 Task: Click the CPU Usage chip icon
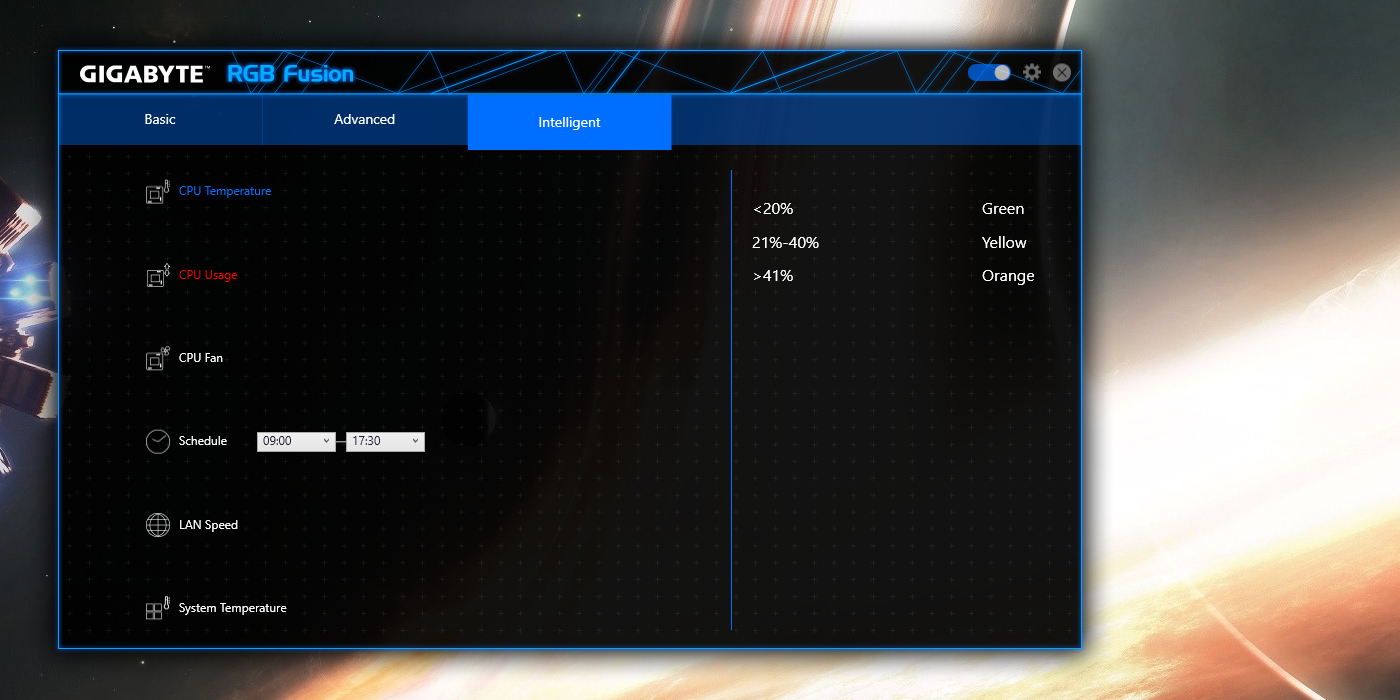[158, 276]
